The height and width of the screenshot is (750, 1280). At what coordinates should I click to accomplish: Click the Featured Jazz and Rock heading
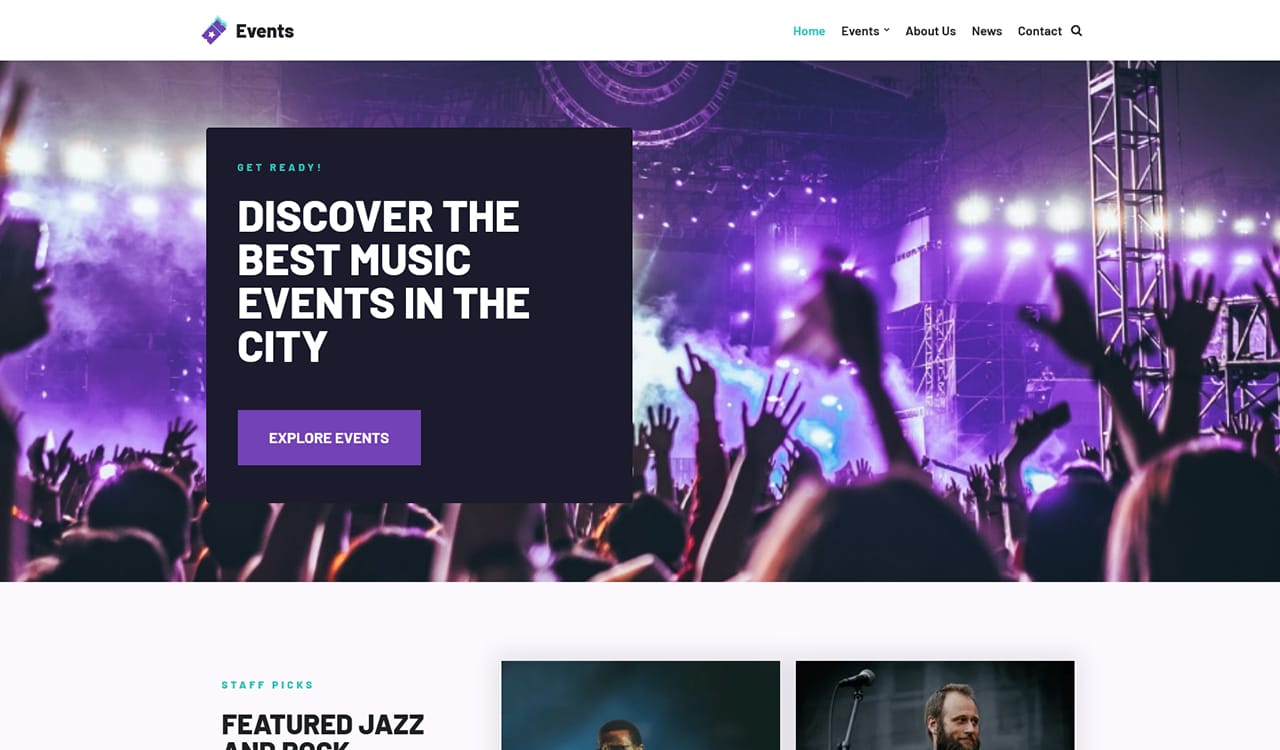323,730
